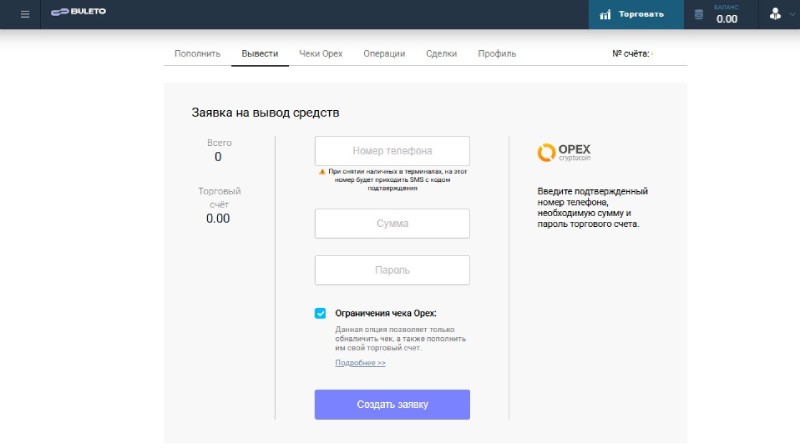Focus the Сумма input field

[x=392, y=223]
